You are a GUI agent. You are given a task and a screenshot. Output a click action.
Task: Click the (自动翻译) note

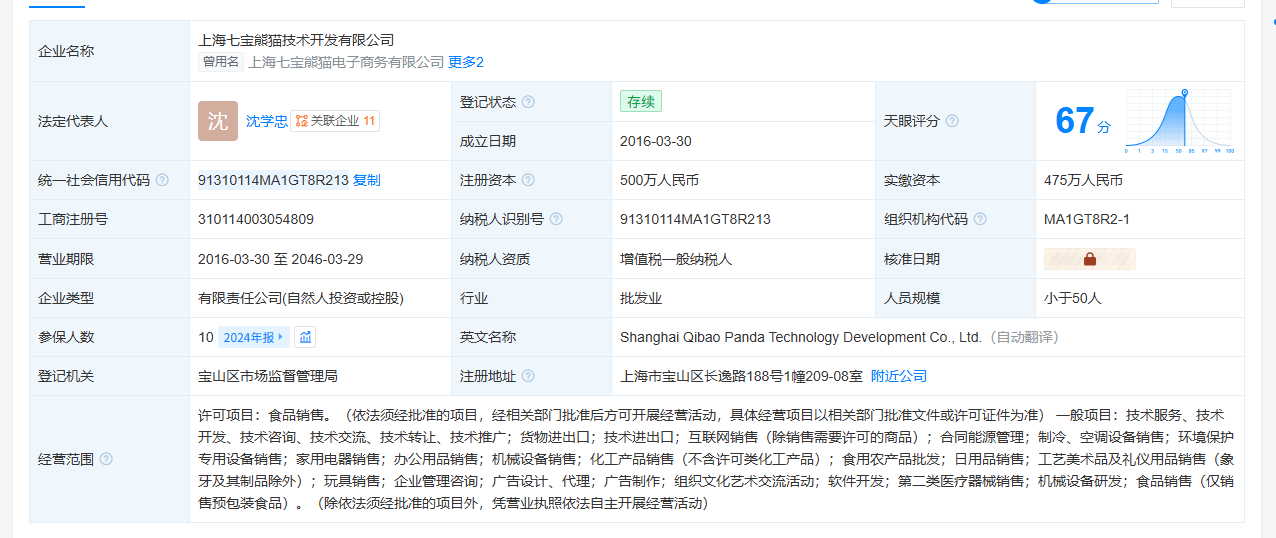(x=1023, y=337)
